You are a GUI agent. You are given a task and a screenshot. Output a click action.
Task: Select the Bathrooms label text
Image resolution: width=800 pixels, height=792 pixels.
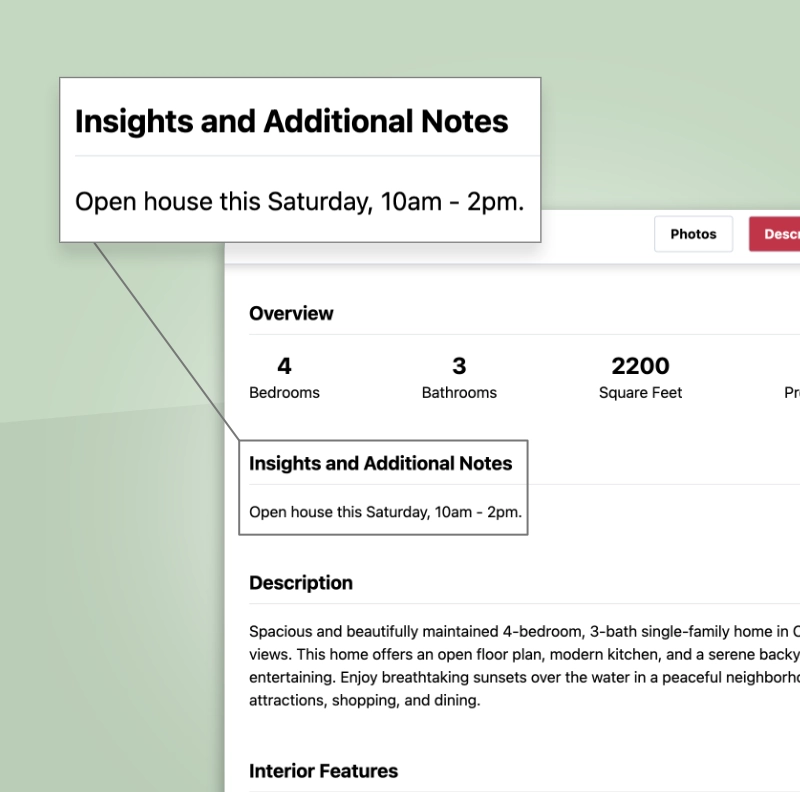point(459,393)
